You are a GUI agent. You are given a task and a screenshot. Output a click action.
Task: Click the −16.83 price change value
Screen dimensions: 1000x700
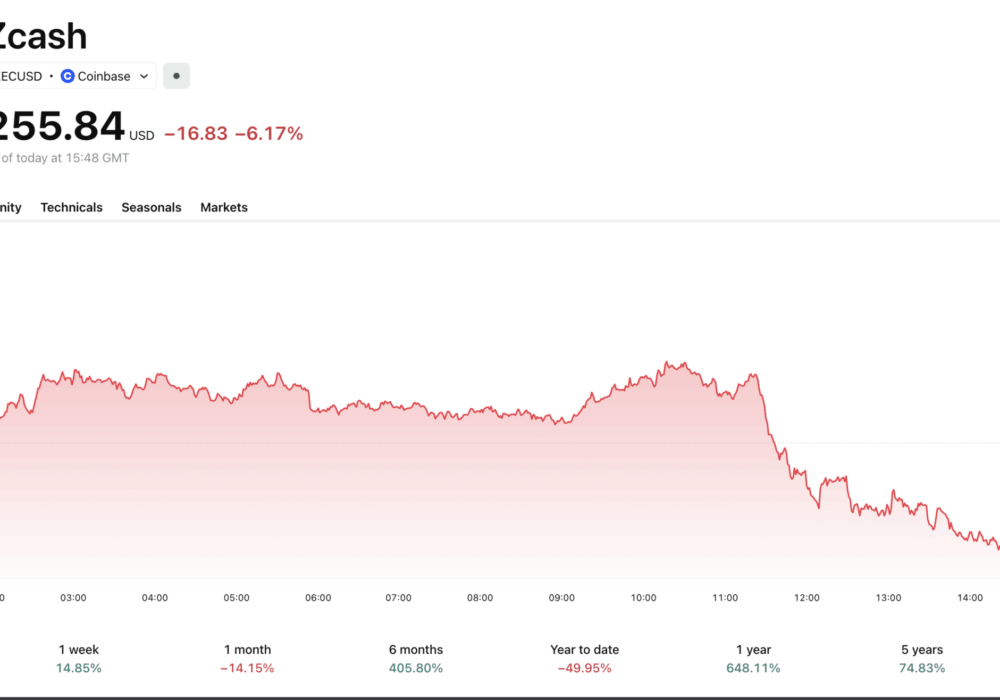pyautogui.click(x=196, y=133)
